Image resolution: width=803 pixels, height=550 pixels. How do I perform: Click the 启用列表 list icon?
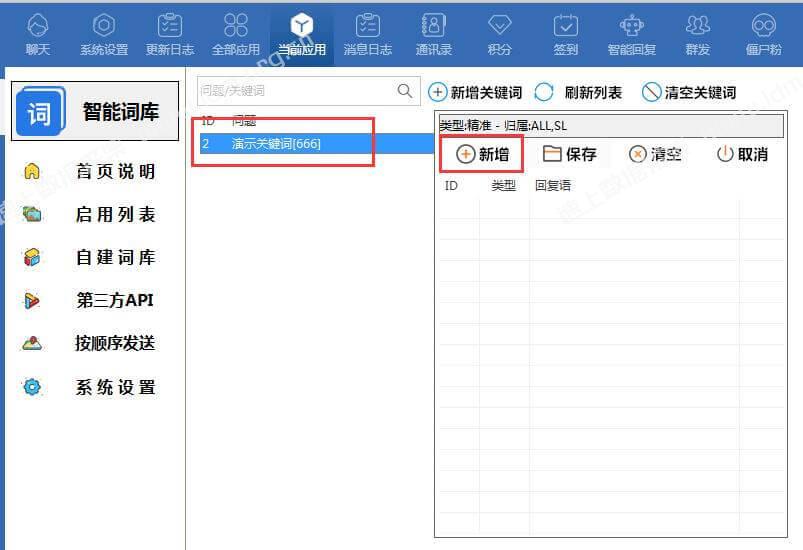click(32, 214)
